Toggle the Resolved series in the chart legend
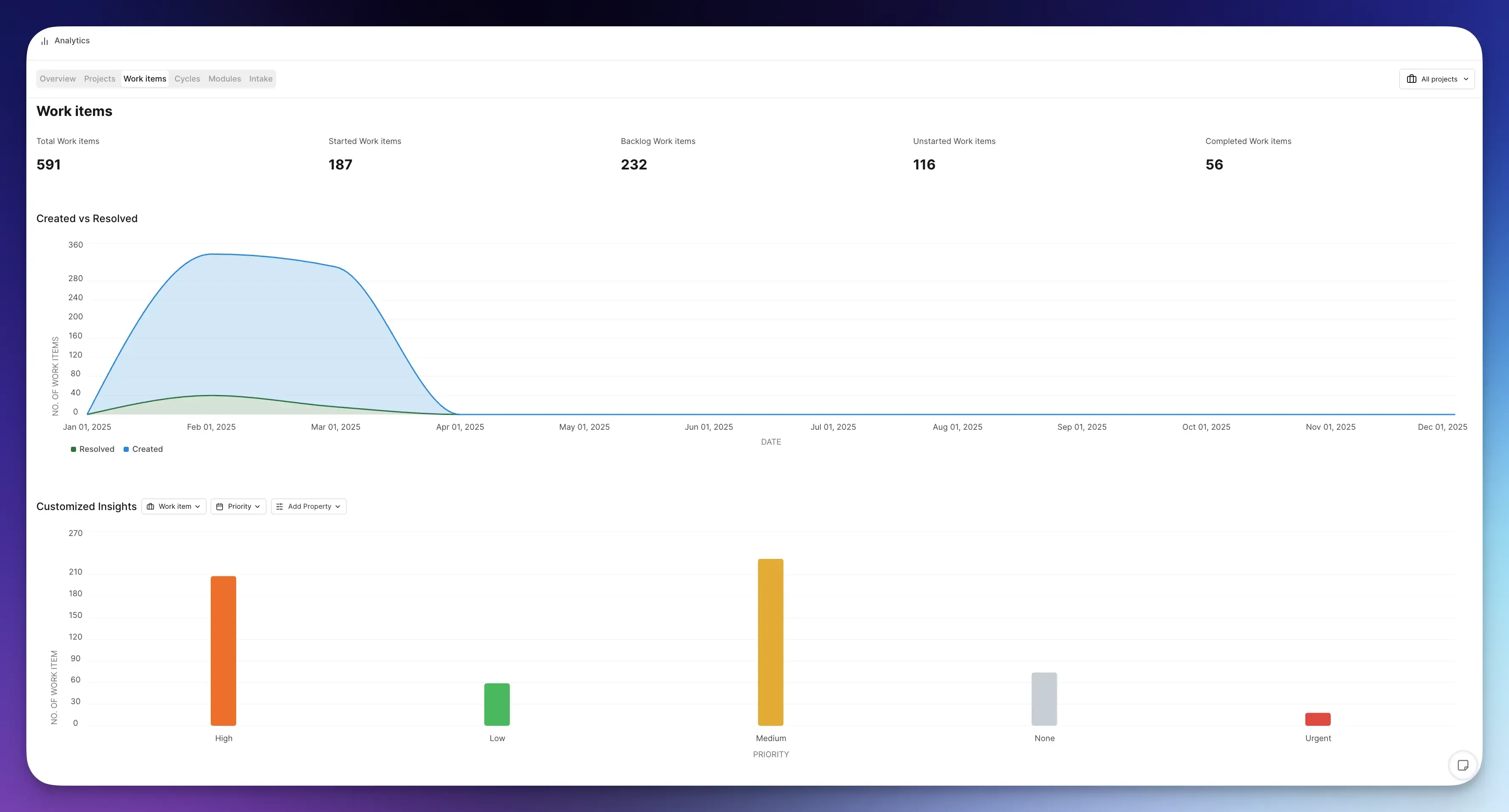Screen dimensions: 1509x812 (x=92, y=449)
